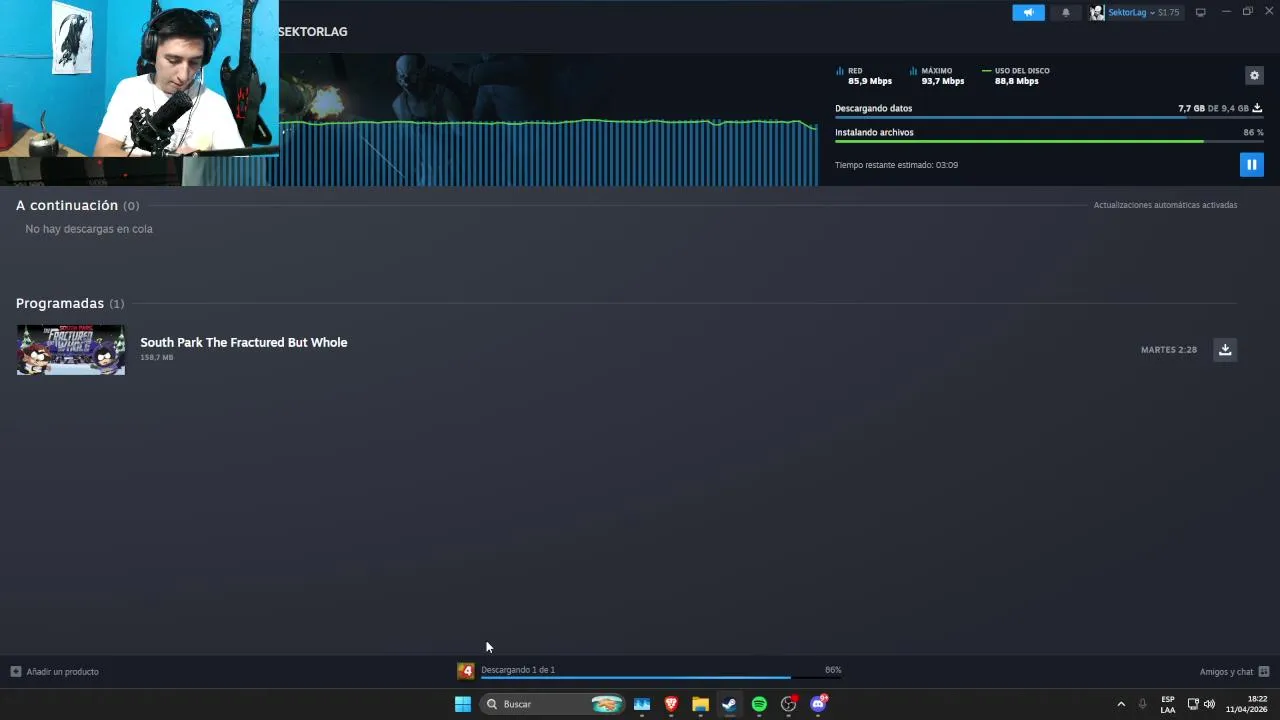Click the RED 85,9 Mbps stat
This screenshot has width=1280, height=720.
tap(864, 76)
